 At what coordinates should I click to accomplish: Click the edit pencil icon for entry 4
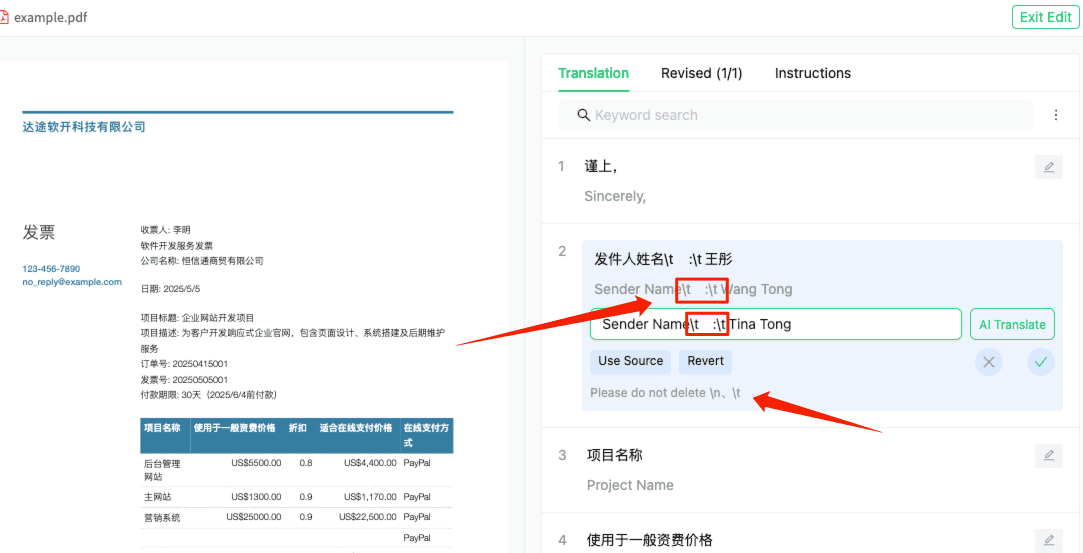(1048, 540)
